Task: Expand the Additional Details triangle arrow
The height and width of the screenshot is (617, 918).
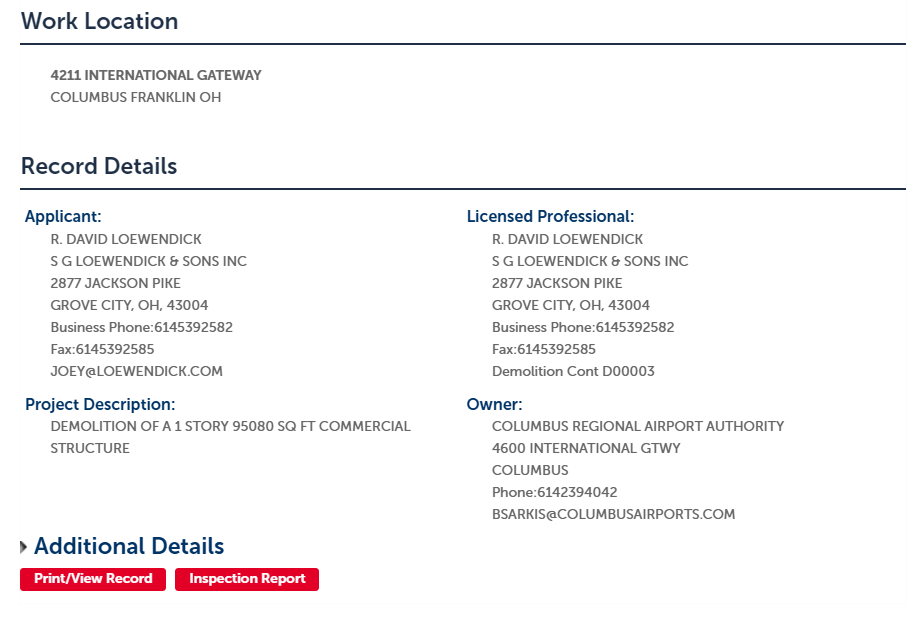Action: coord(23,547)
